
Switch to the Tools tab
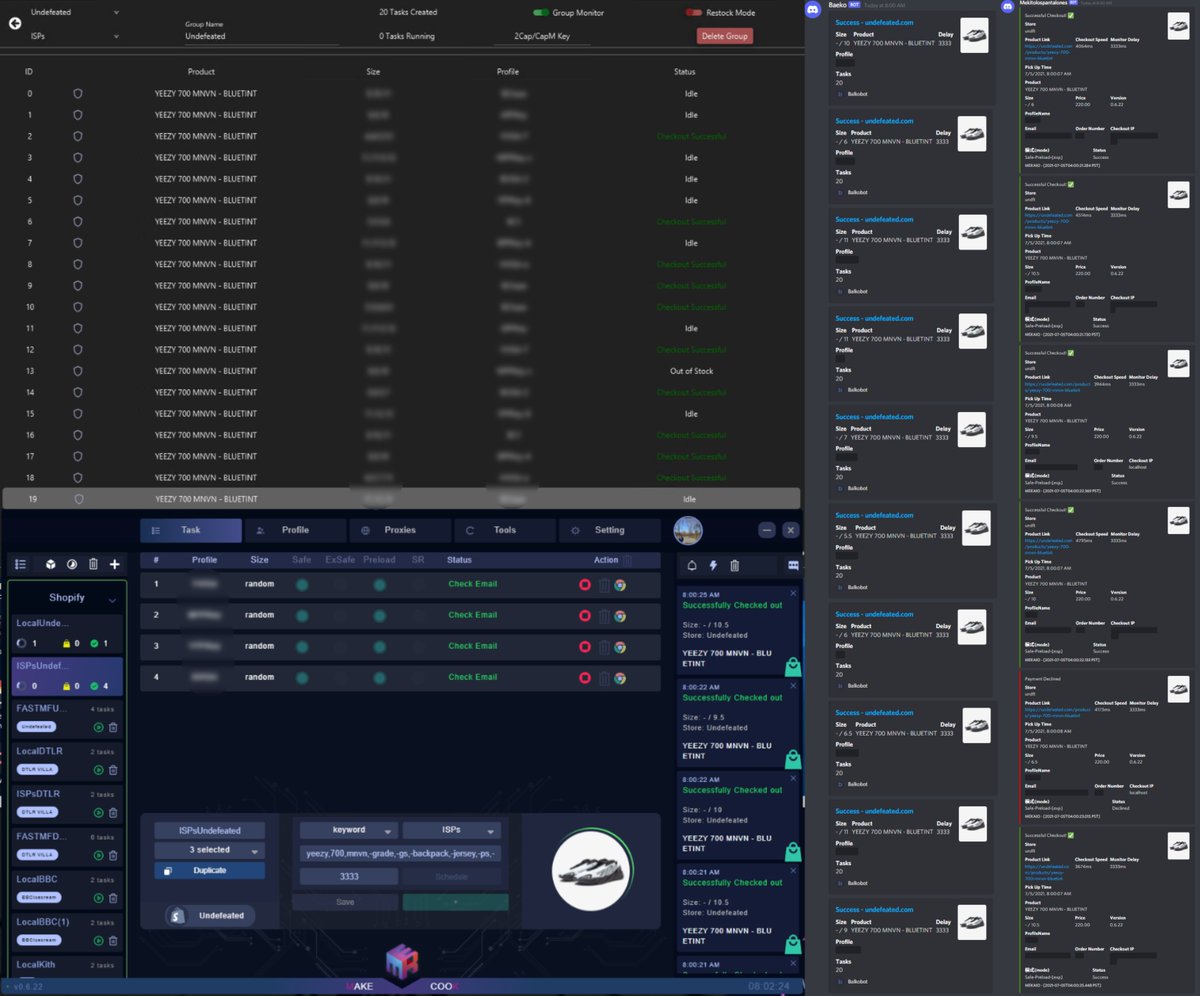(504, 530)
